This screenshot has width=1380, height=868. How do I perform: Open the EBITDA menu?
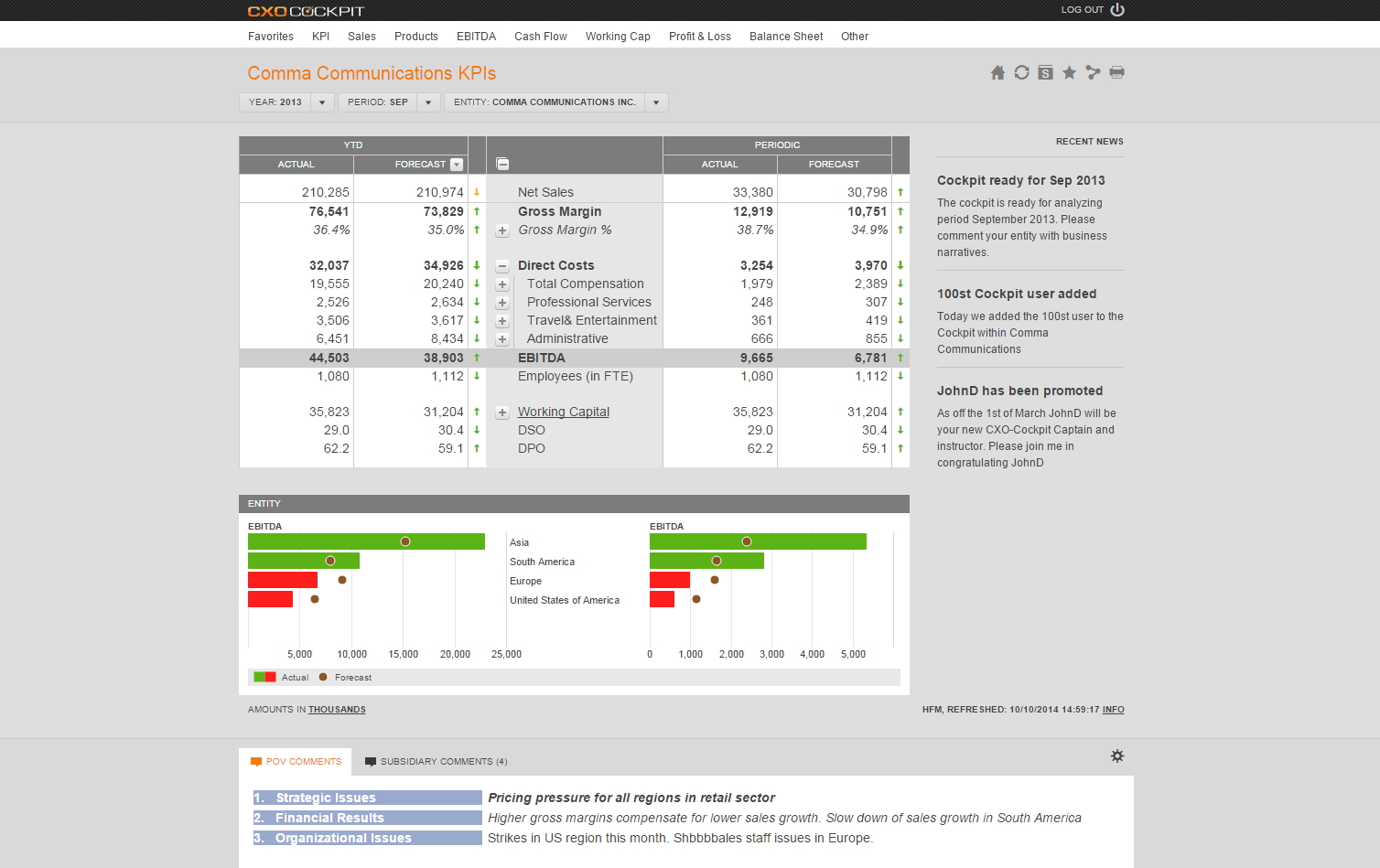(x=476, y=37)
